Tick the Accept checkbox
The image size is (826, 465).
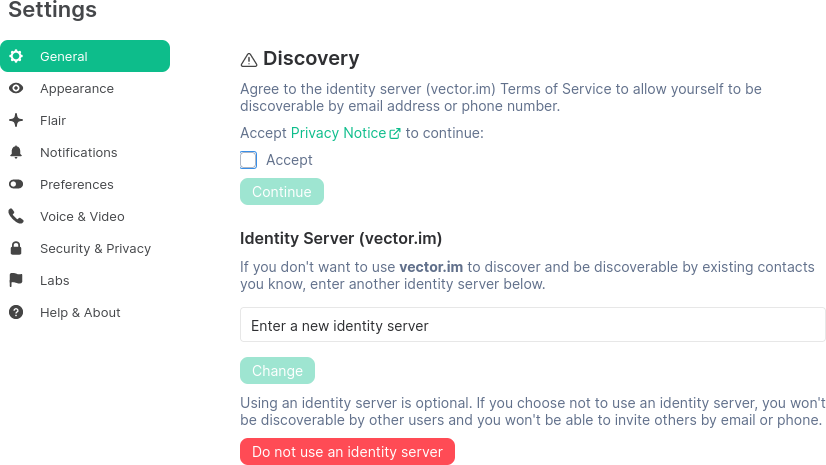click(x=249, y=160)
